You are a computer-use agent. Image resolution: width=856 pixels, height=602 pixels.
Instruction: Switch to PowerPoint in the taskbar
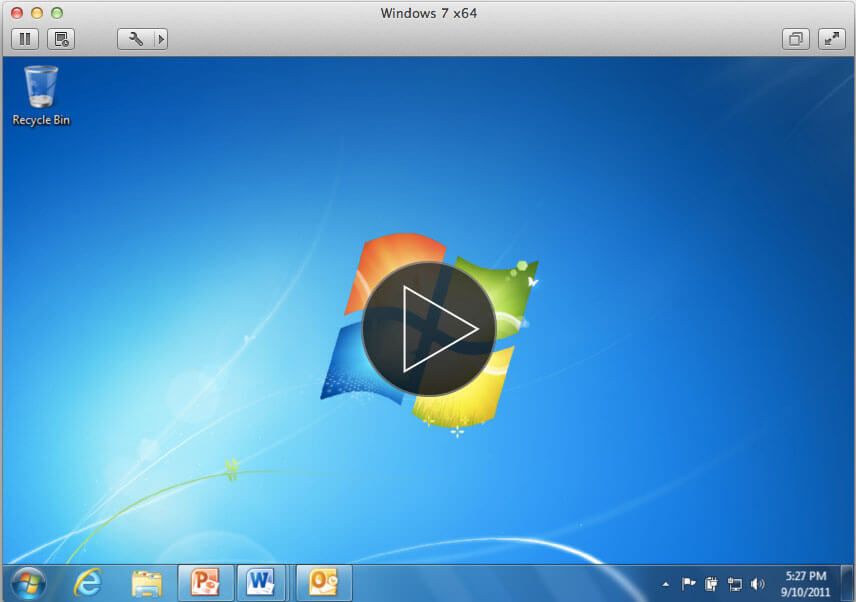click(x=206, y=583)
